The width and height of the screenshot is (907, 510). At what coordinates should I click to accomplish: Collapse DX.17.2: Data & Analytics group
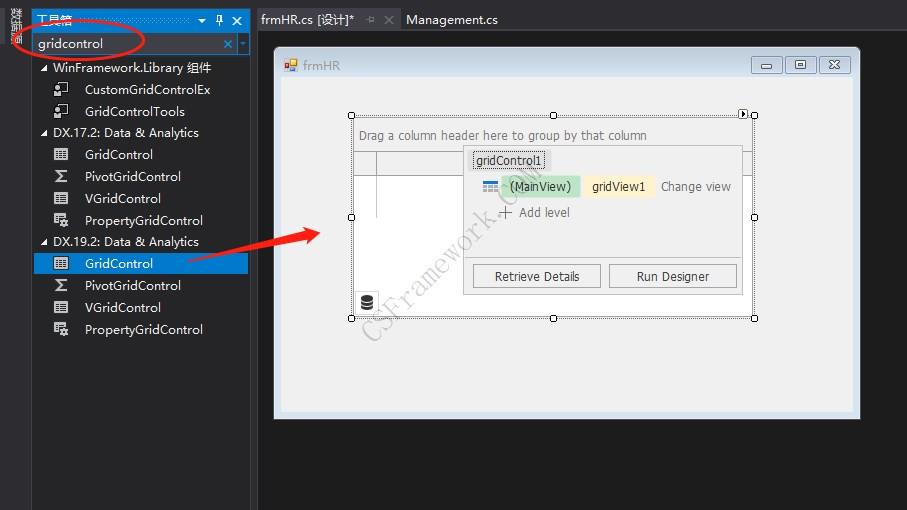[44, 133]
